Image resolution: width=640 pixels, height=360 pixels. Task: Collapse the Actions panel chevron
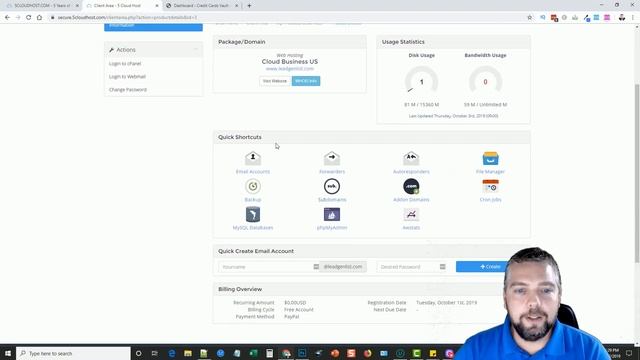point(196,50)
